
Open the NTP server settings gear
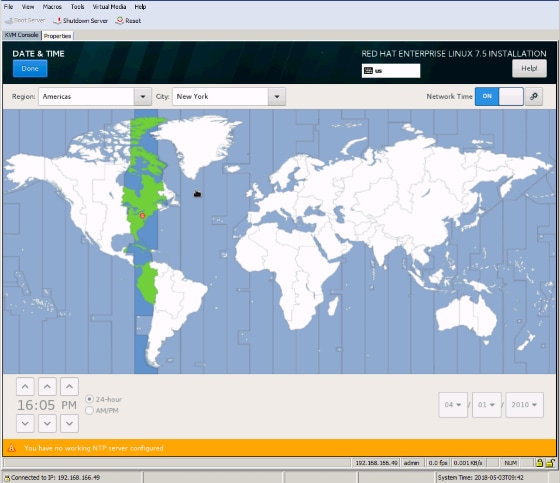click(534, 96)
